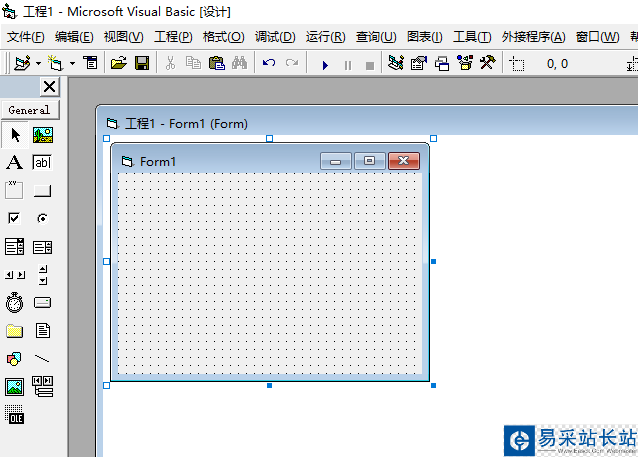Open the 运行(R) menu
This screenshot has height=457, width=638.
point(326,37)
